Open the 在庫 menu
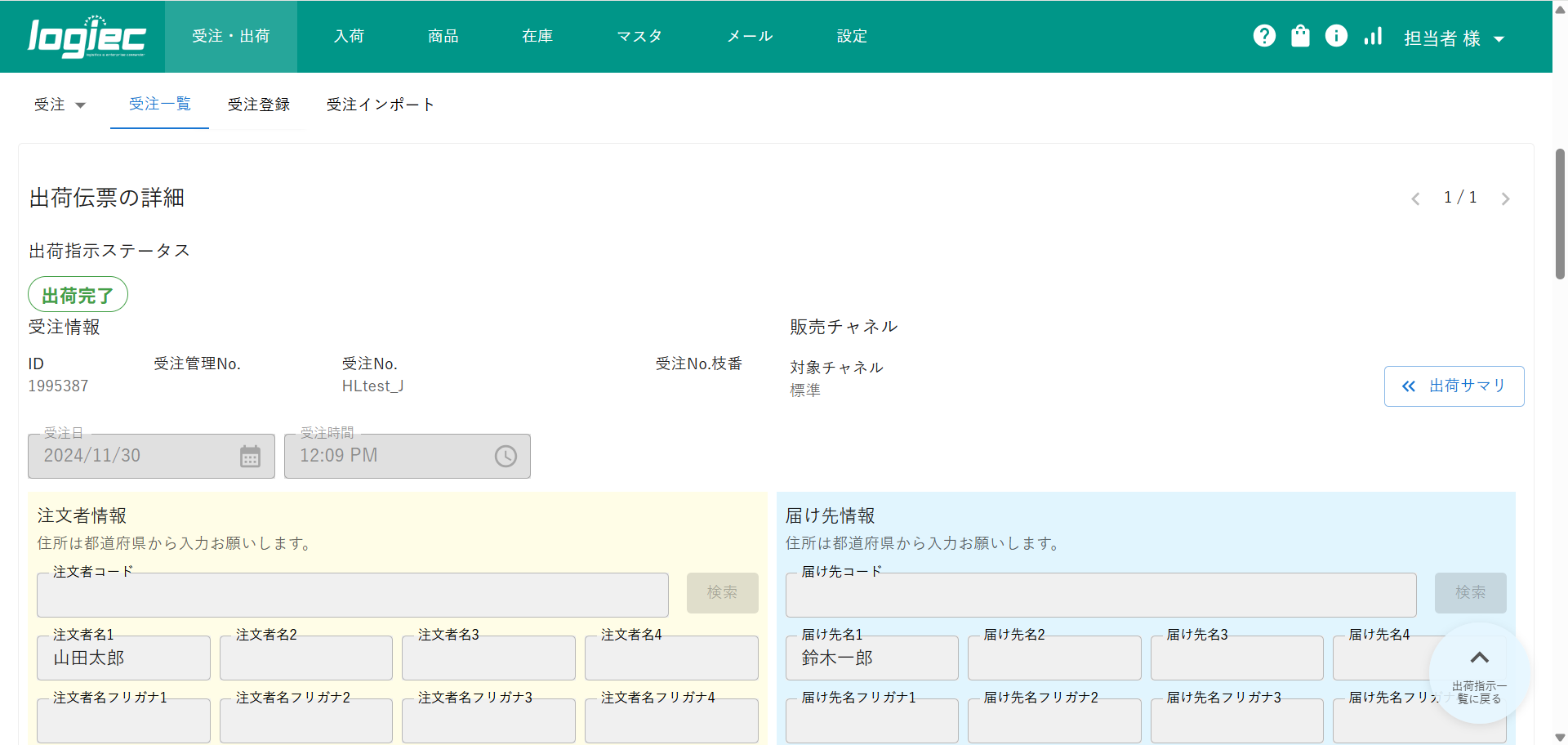This screenshot has height=745, width=1568. click(537, 36)
